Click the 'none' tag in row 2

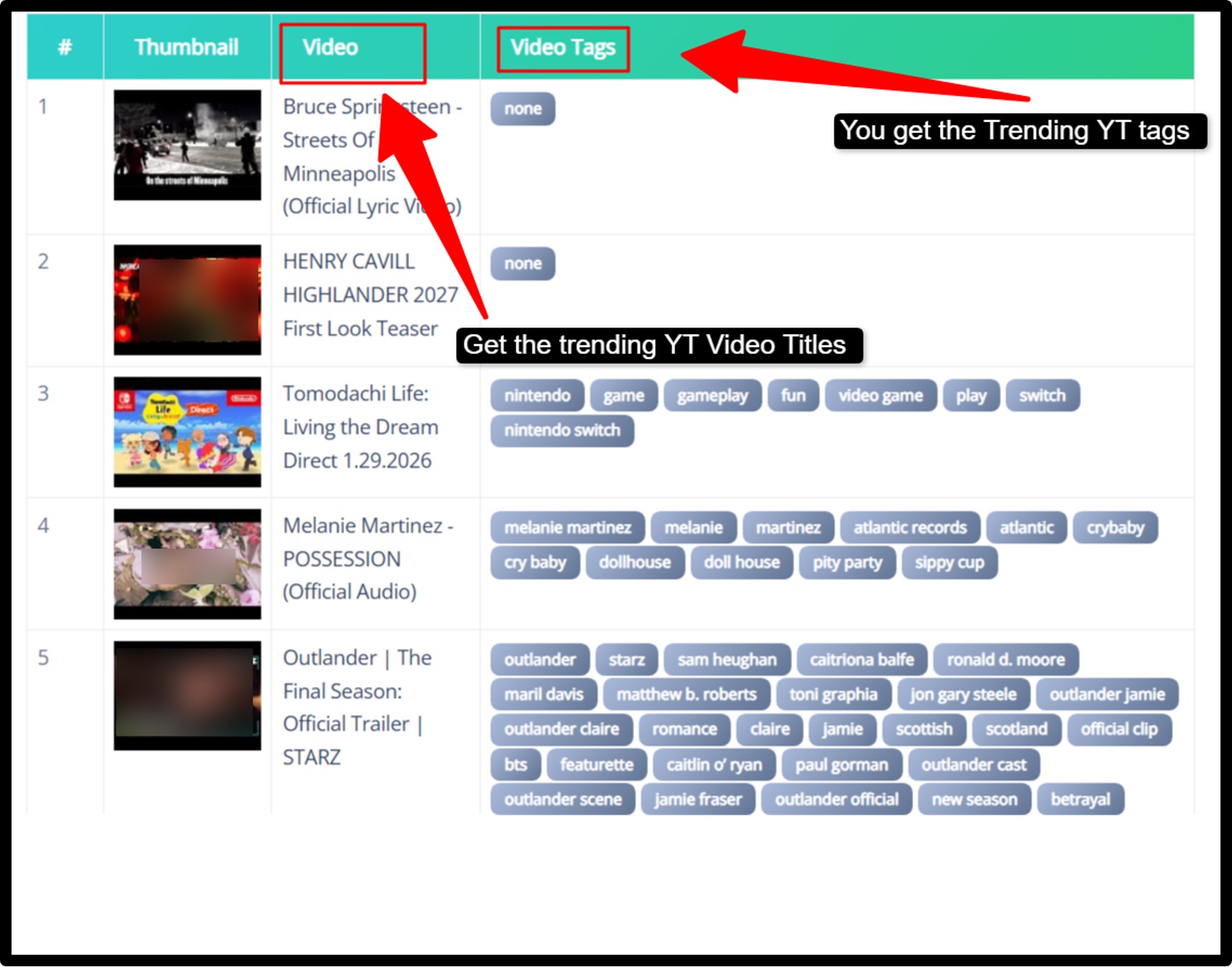[522, 264]
